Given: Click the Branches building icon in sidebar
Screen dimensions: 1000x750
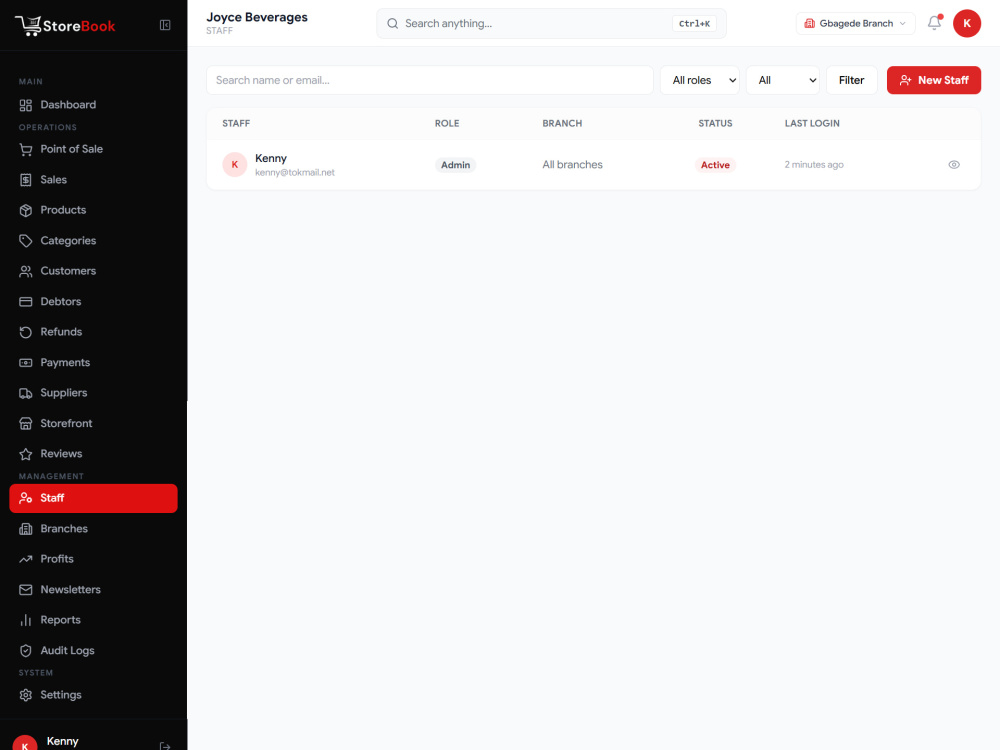Looking at the screenshot, I should [x=26, y=529].
